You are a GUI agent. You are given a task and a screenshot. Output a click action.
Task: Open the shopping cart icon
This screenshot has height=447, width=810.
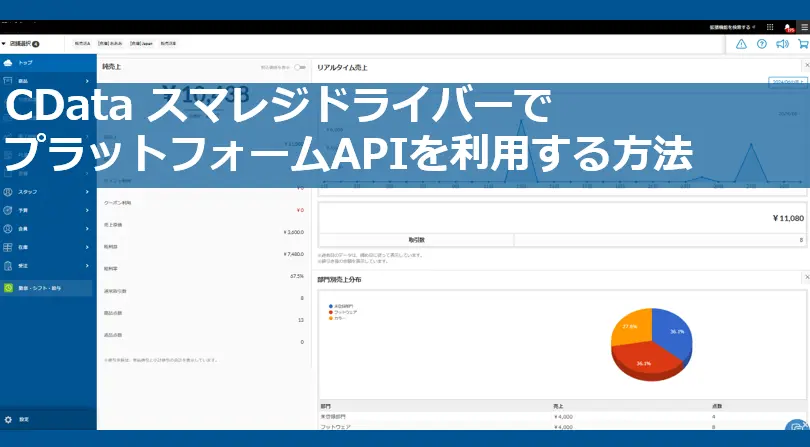click(803, 44)
